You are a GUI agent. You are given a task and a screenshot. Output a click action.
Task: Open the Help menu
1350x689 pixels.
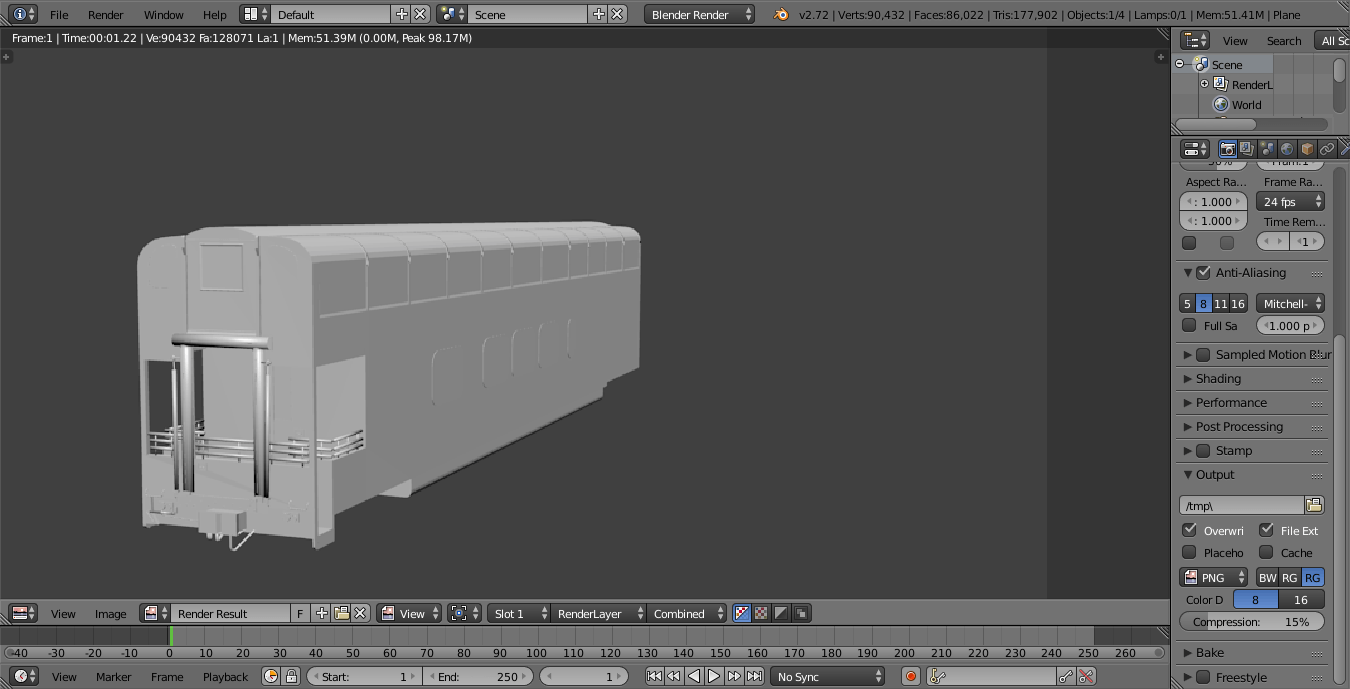[x=214, y=14]
